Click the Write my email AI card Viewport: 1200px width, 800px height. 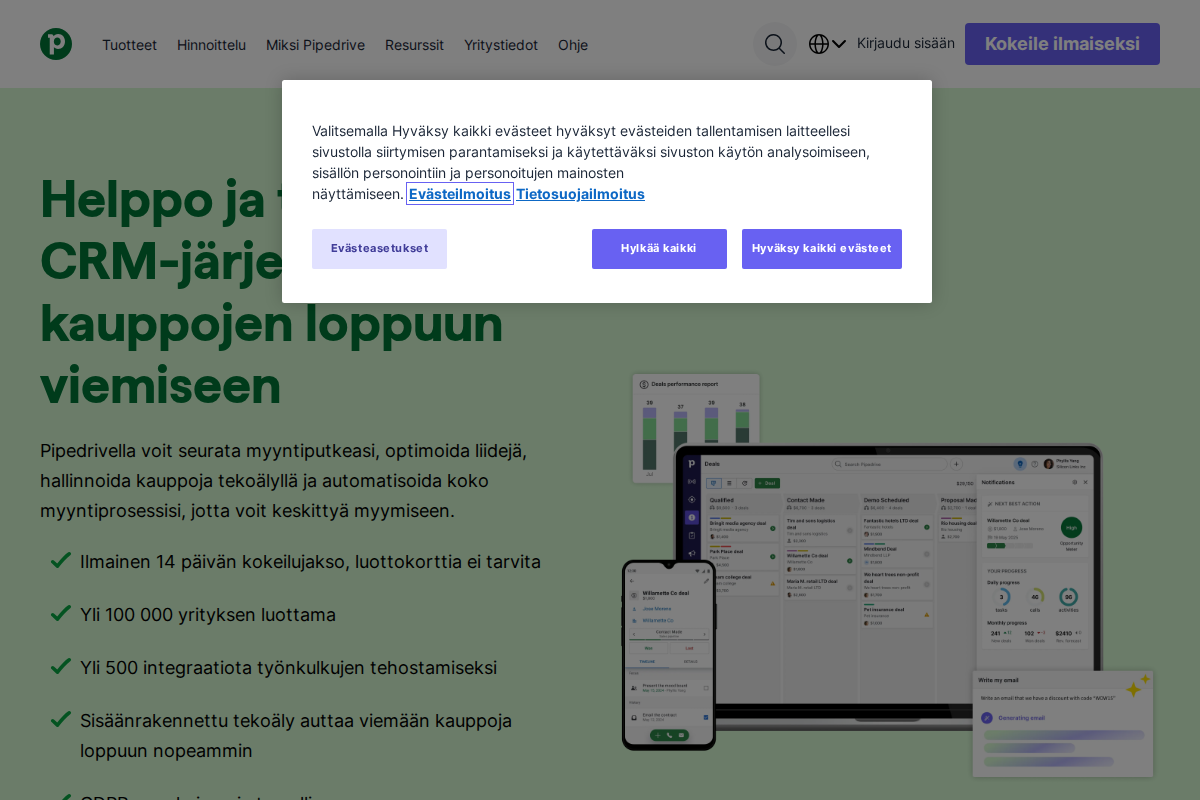[1062, 722]
